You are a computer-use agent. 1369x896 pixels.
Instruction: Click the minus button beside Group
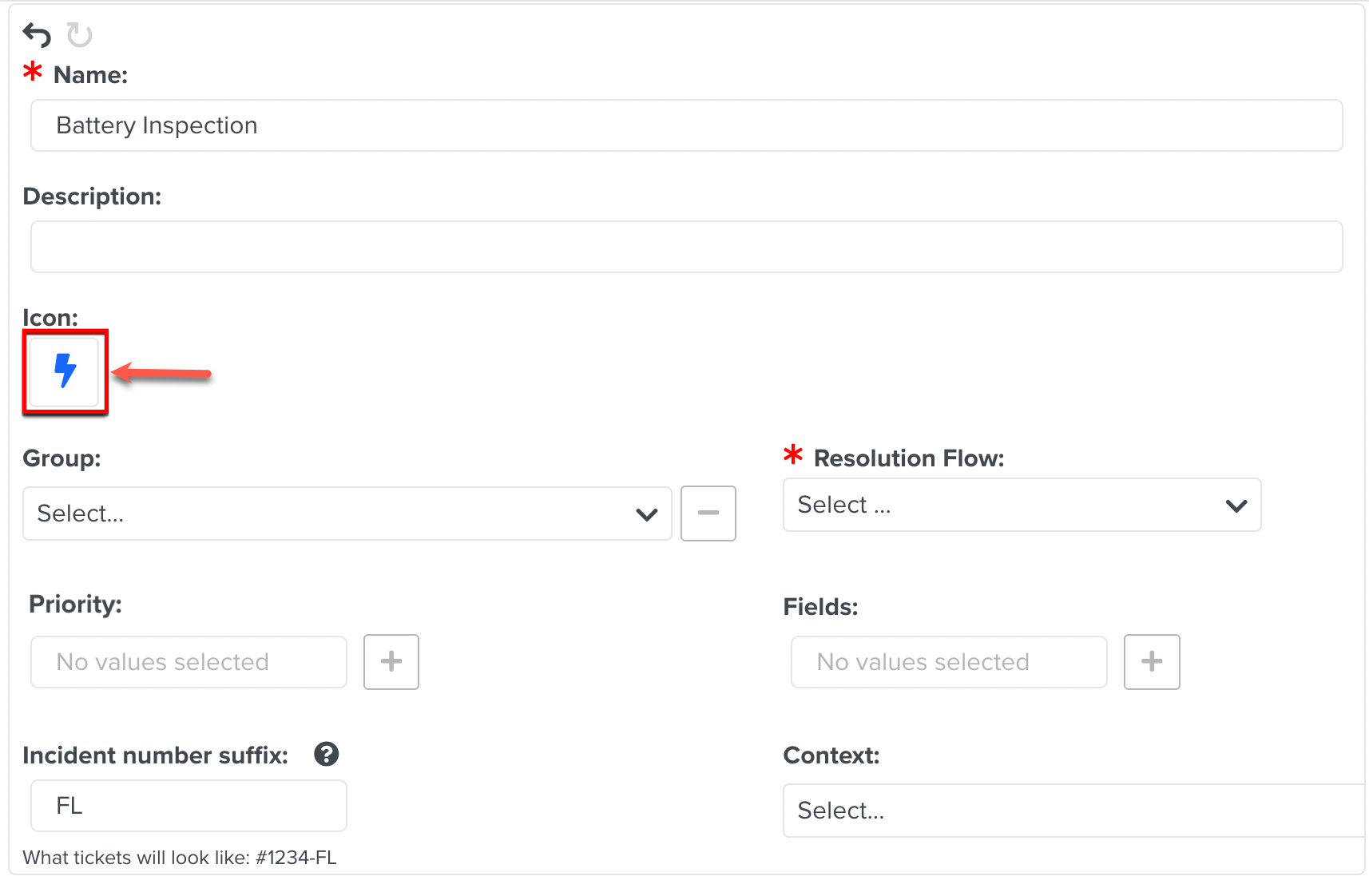tap(708, 513)
